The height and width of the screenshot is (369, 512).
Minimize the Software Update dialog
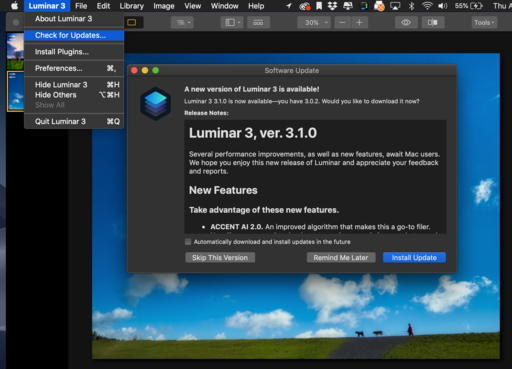coord(145,70)
